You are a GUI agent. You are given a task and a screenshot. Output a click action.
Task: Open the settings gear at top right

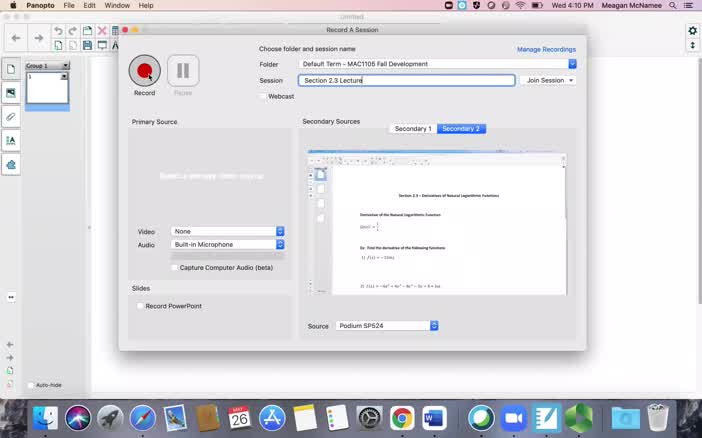pyautogui.click(x=692, y=31)
